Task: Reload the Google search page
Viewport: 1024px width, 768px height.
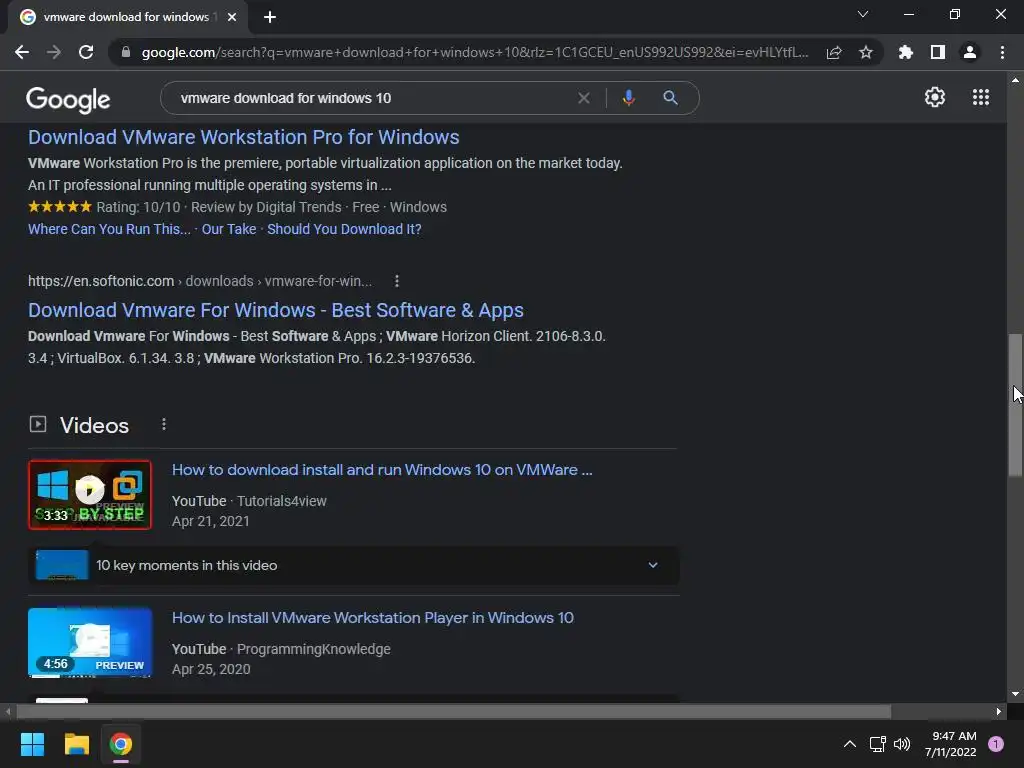Action: click(86, 52)
